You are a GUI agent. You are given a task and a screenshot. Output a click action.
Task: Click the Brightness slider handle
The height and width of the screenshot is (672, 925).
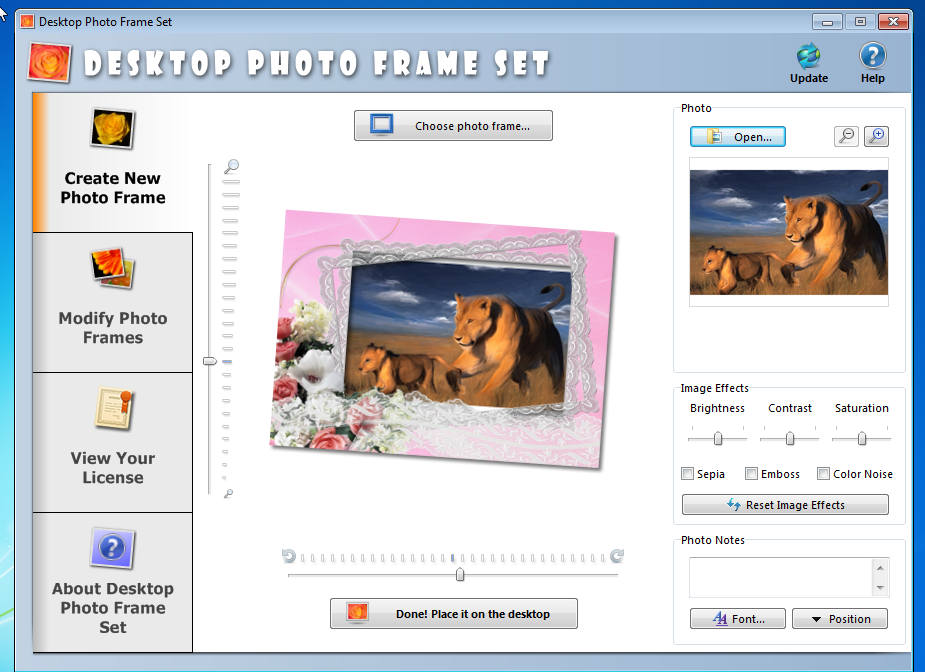point(718,438)
